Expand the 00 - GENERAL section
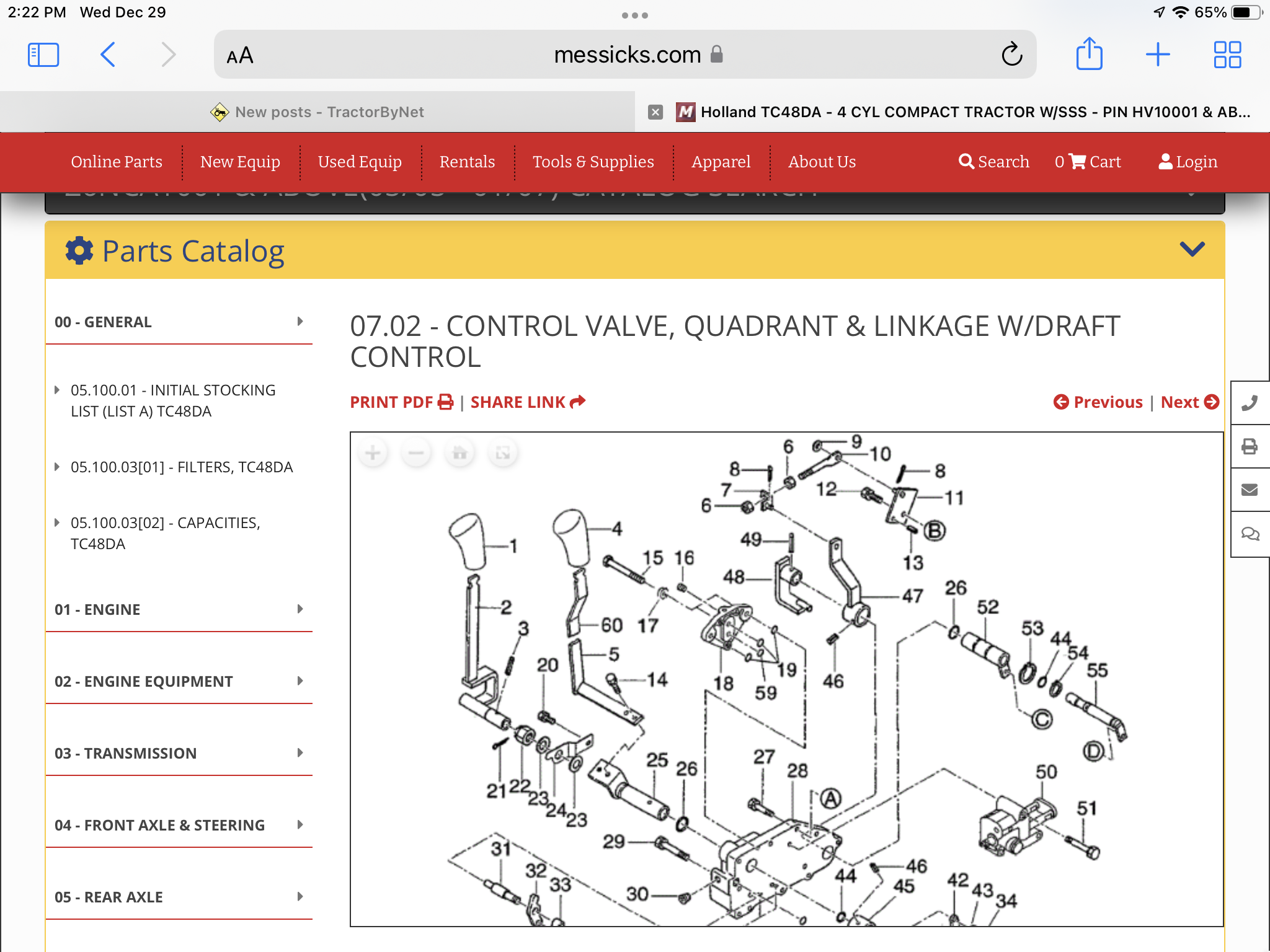Viewport: 1270px width, 952px height. (179, 322)
